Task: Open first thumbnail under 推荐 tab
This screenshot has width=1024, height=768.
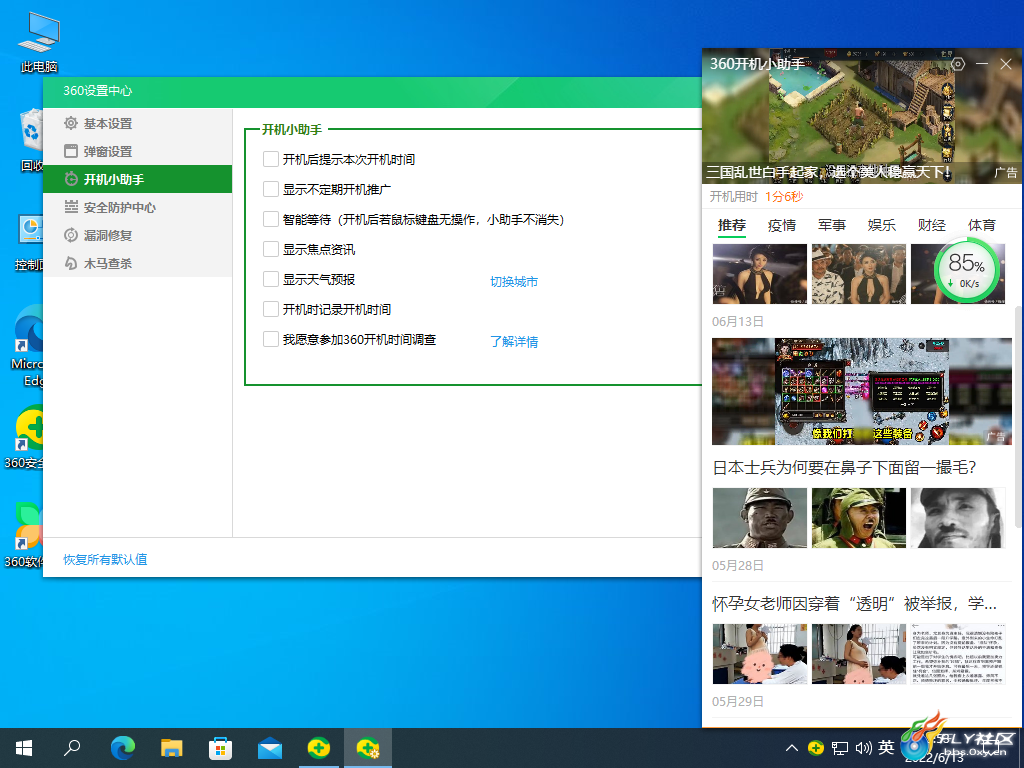Action: coord(760,274)
